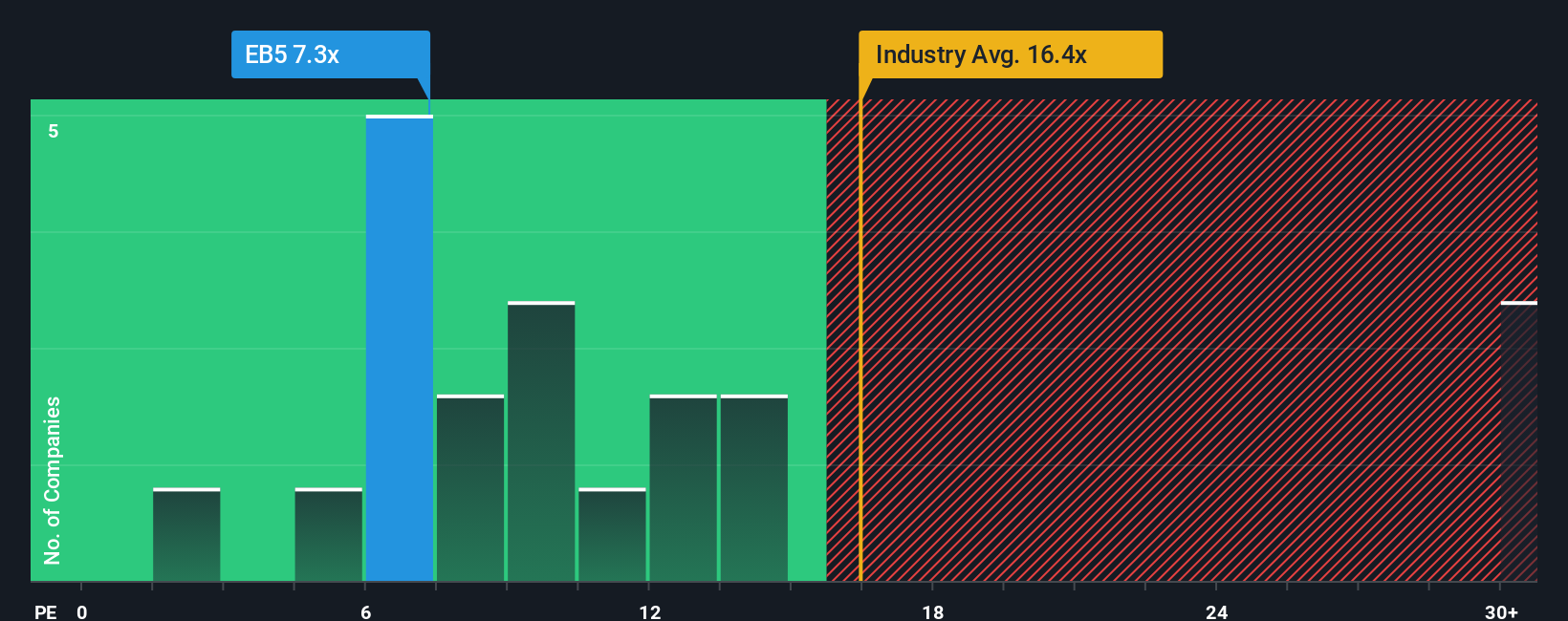Click the PE axis label
Screen dimensions: 1568x621
[46, 611]
